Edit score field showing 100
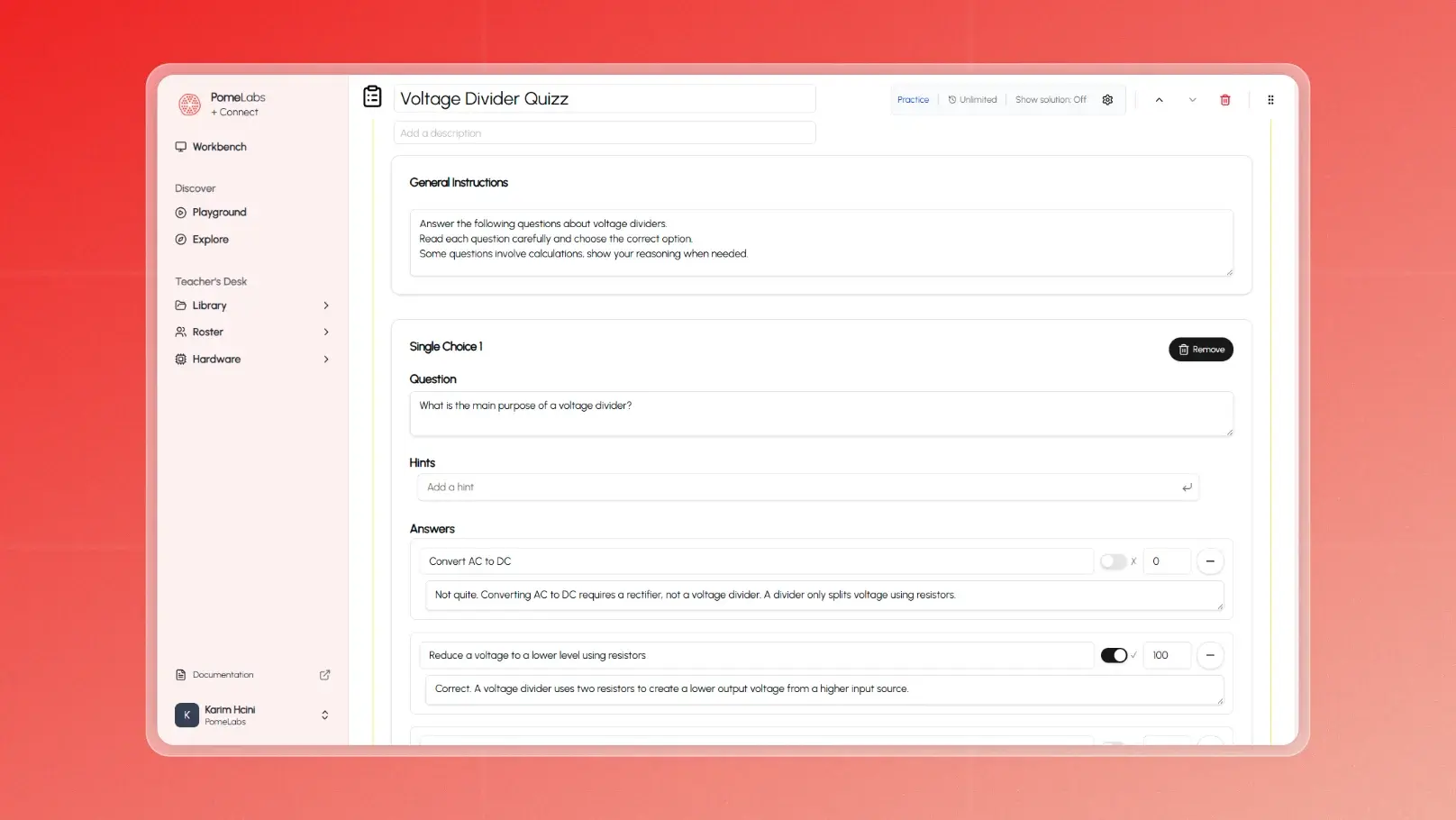The width and height of the screenshot is (1456, 820). 1167,655
